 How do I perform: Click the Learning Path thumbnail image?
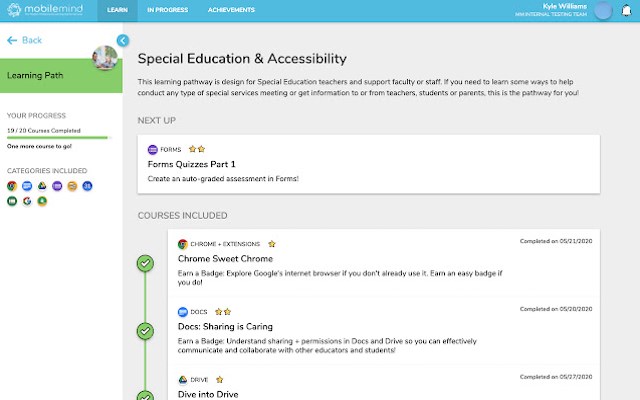(x=105, y=58)
